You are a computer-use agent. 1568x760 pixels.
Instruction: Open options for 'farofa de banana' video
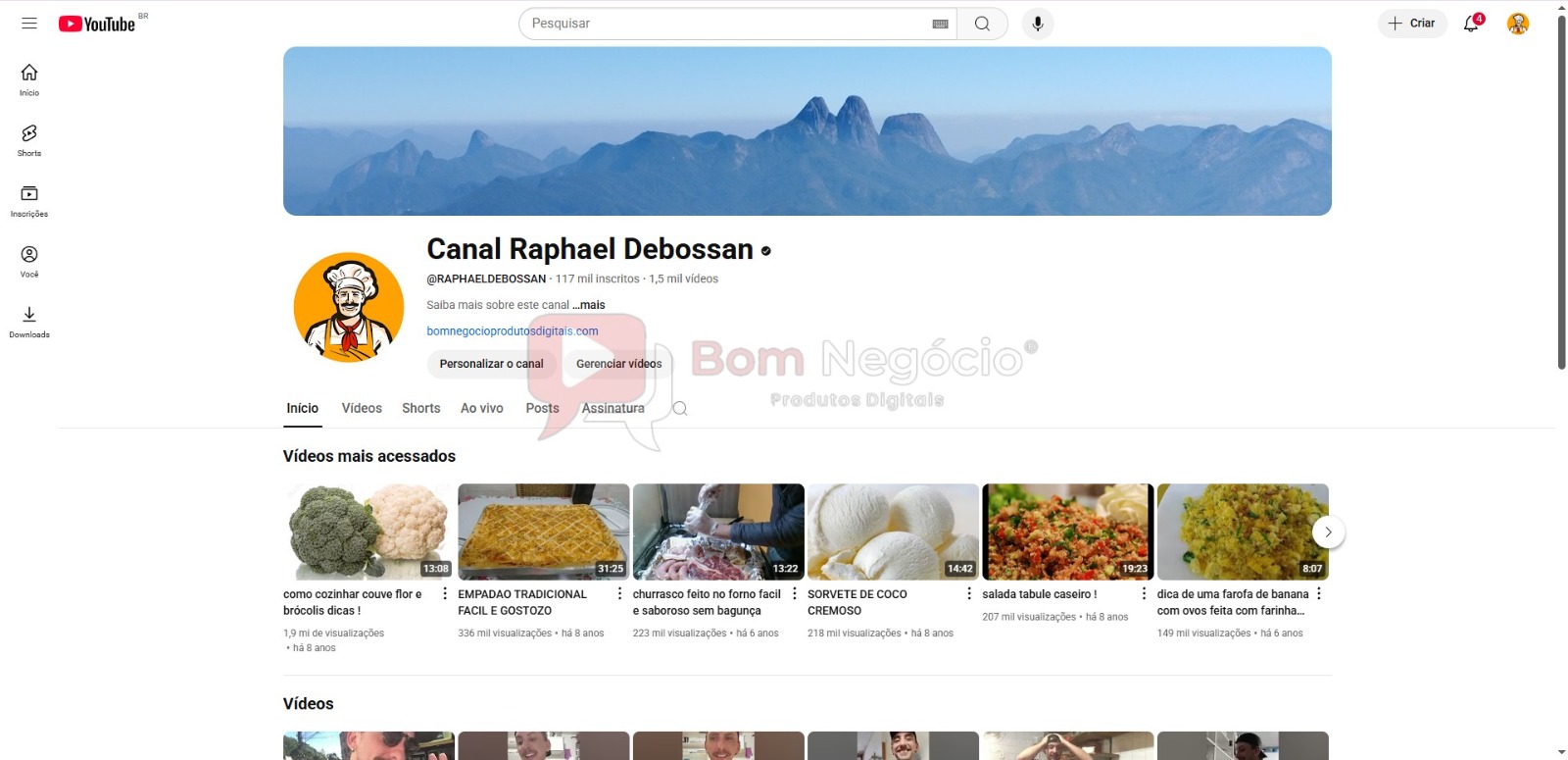(x=1319, y=594)
